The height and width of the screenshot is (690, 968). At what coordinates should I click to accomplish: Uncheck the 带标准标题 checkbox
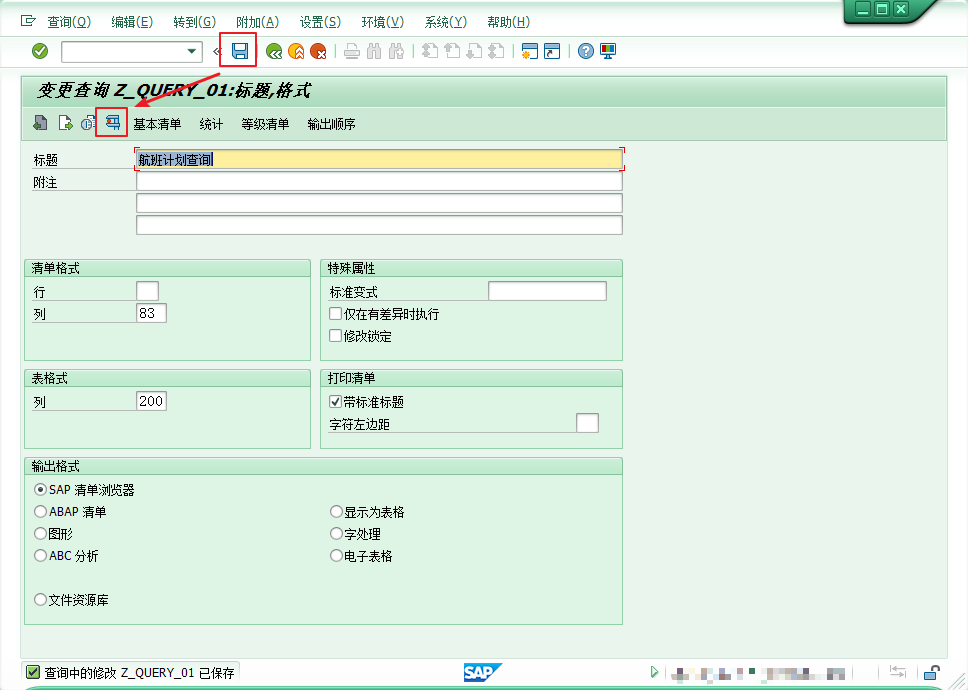(x=335, y=402)
